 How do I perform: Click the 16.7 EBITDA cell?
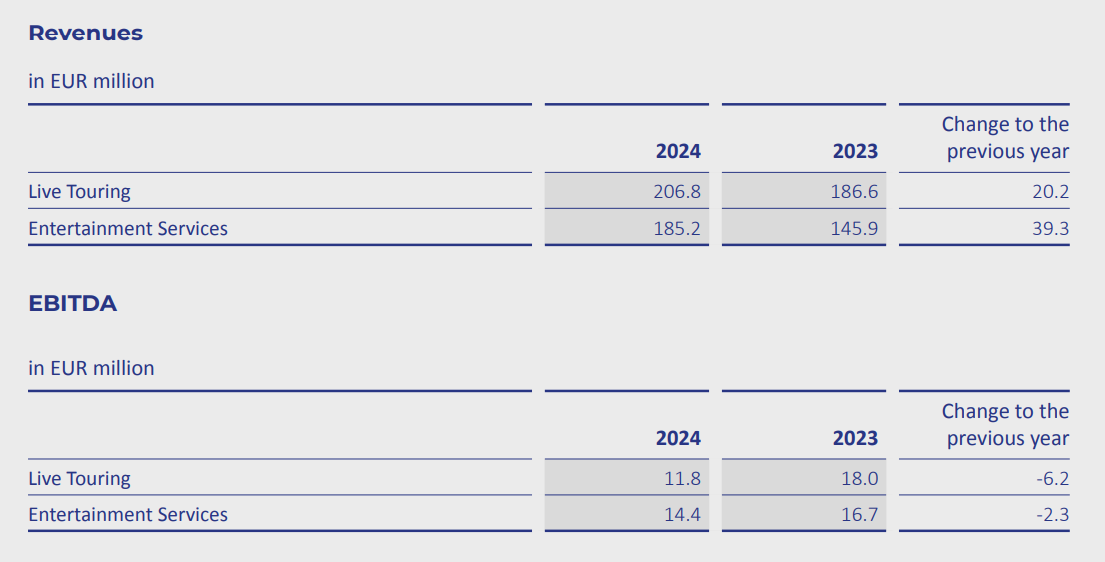pos(859,515)
